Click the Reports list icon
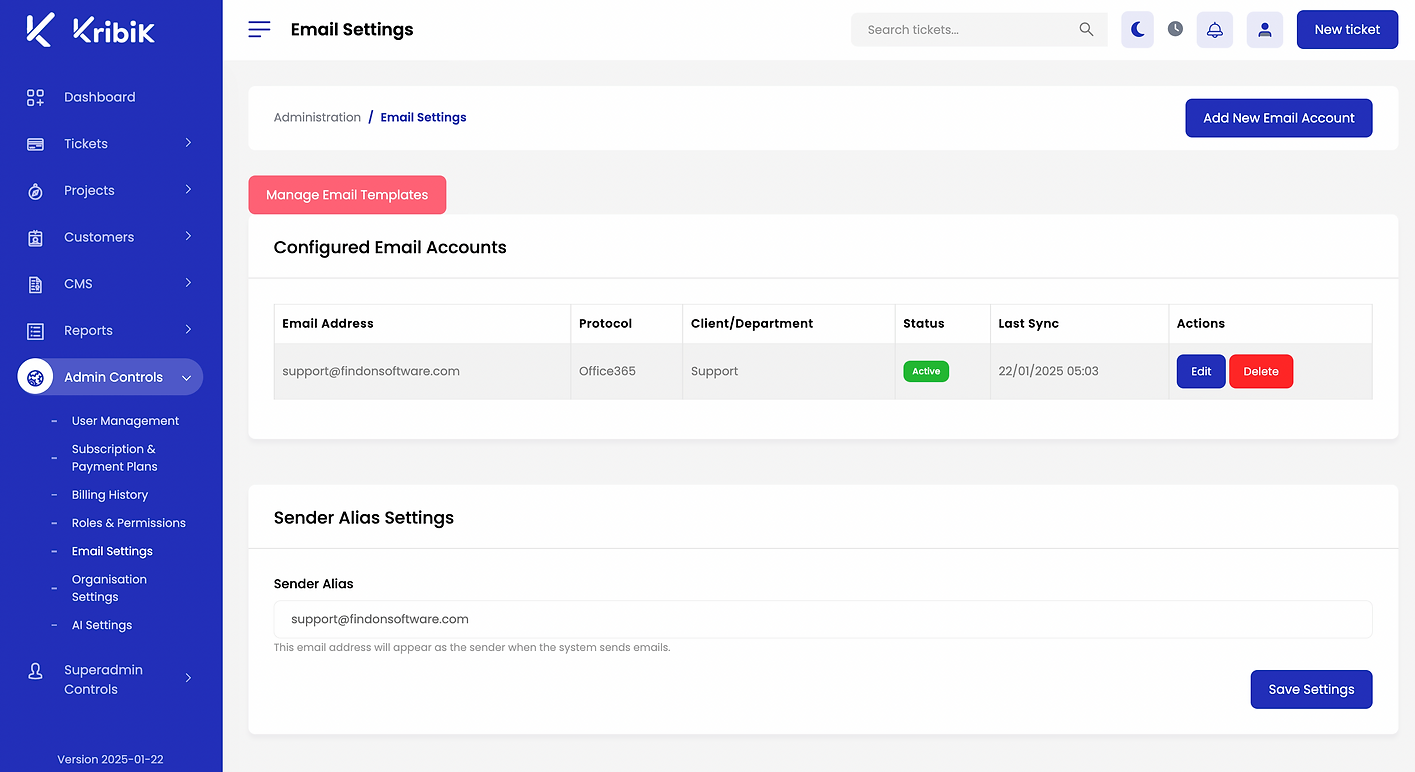 (x=35, y=331)
